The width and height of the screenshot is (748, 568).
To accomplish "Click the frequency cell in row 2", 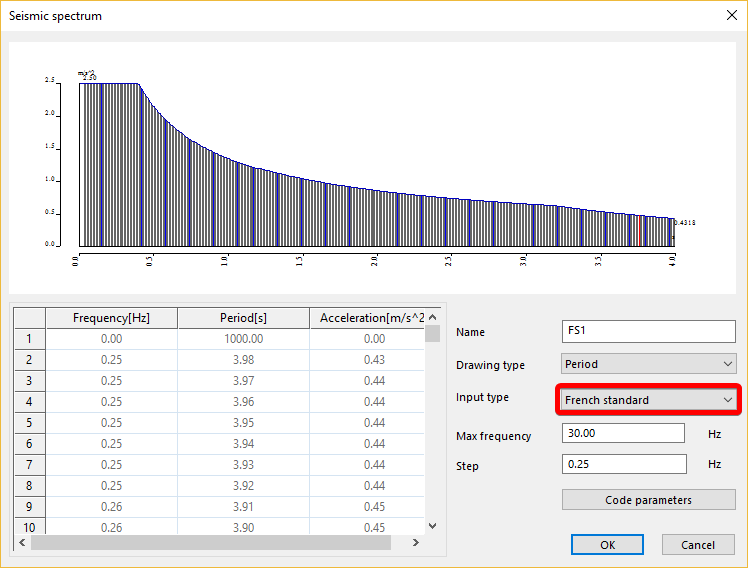I will [111, 360].
